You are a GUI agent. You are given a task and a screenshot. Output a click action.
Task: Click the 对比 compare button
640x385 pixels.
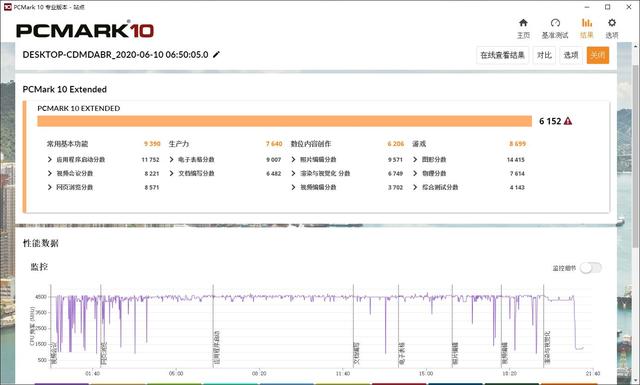click(544, 55)
